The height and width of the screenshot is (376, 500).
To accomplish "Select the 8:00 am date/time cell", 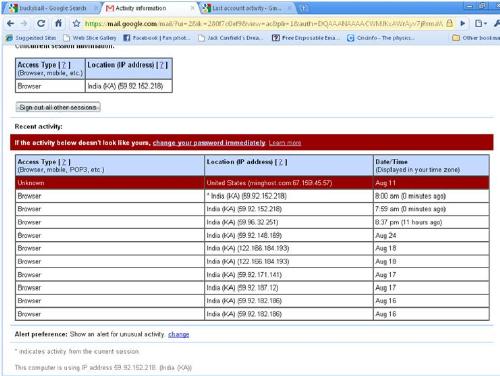I will click(x=431, y=196).
